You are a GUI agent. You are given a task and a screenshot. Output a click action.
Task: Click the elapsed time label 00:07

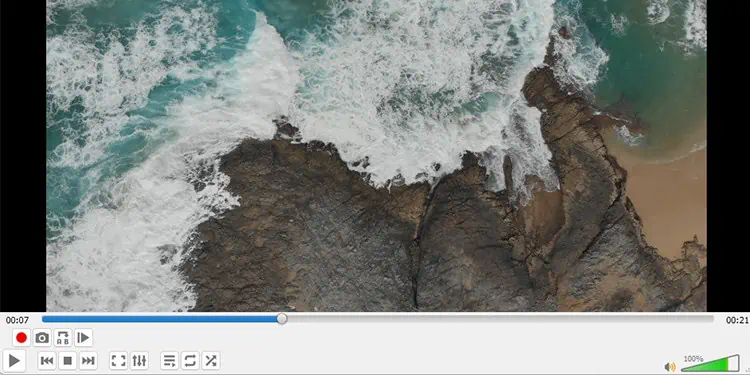pyautogui.click(x=17, y=320)
